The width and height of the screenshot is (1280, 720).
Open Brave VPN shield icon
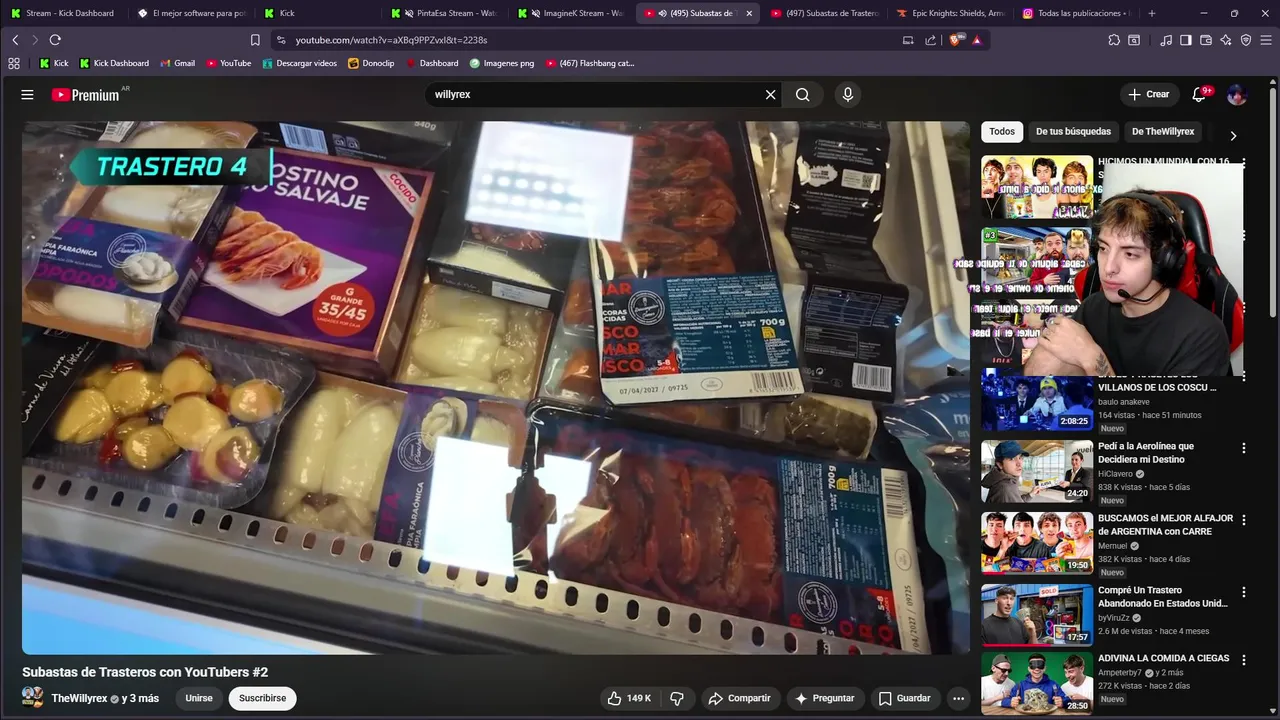[x=1246, y=40]
